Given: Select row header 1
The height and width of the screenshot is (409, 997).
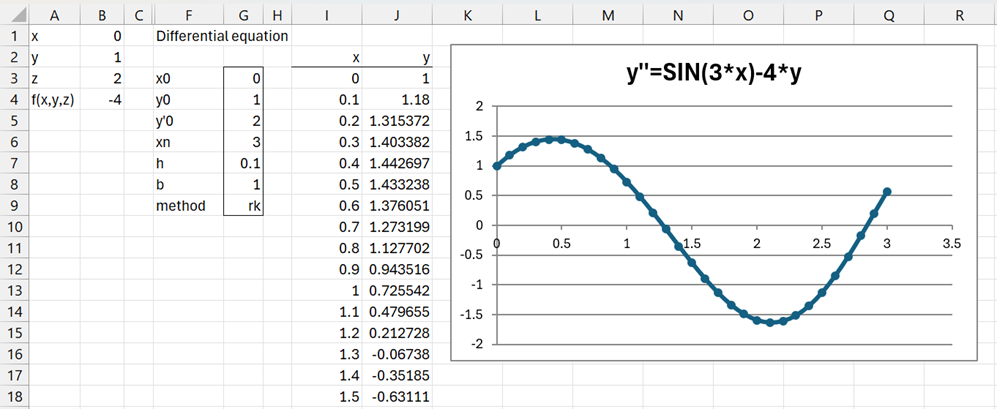Looking at the screenshot, I should point(14,37).
